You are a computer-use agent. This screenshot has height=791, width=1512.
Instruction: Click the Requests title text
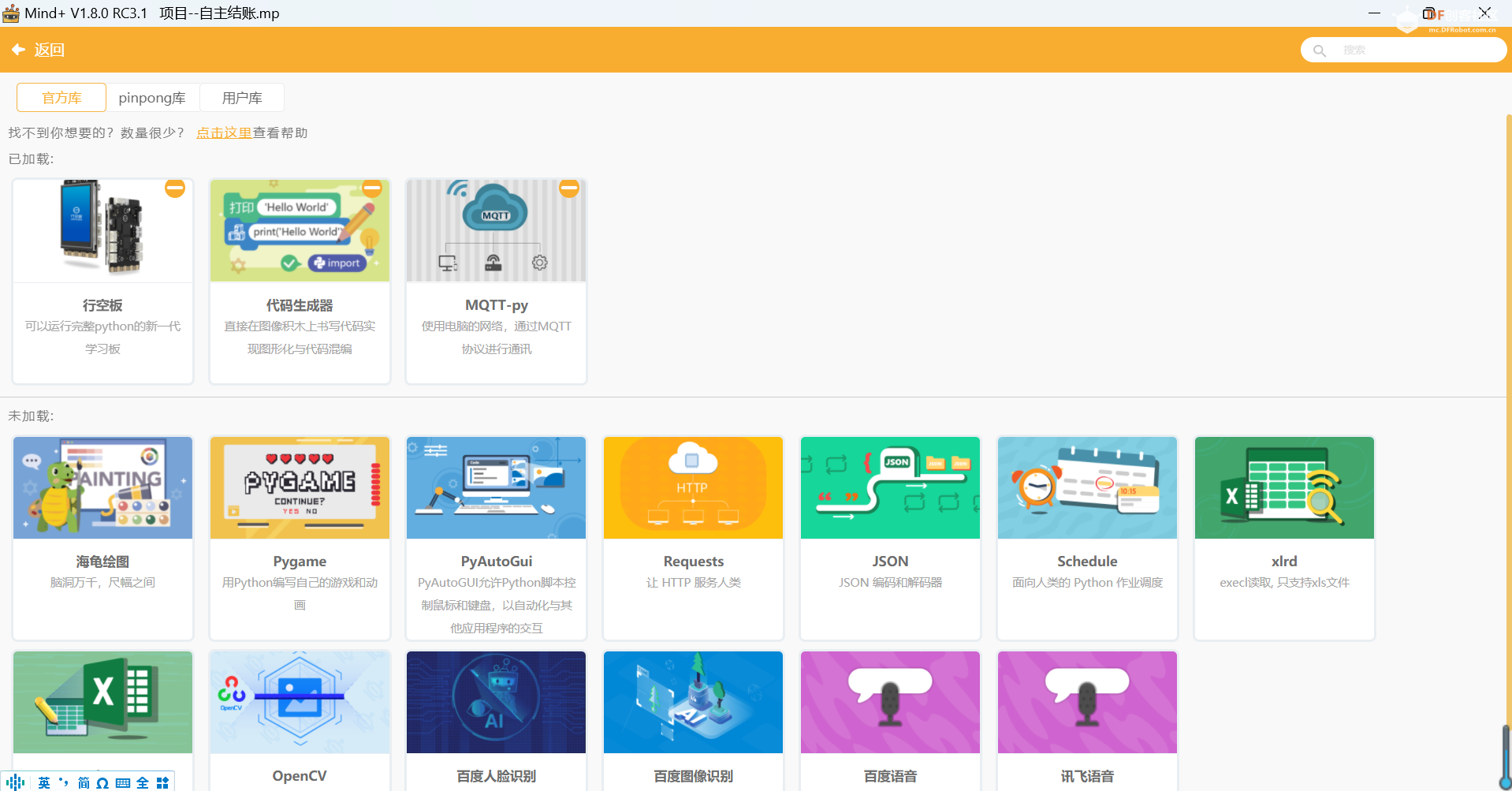click(x=694, y=562)
